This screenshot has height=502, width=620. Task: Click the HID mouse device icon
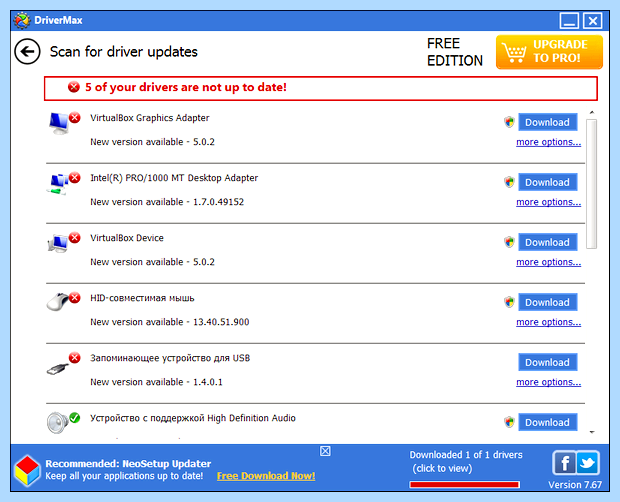pos(58,302)
